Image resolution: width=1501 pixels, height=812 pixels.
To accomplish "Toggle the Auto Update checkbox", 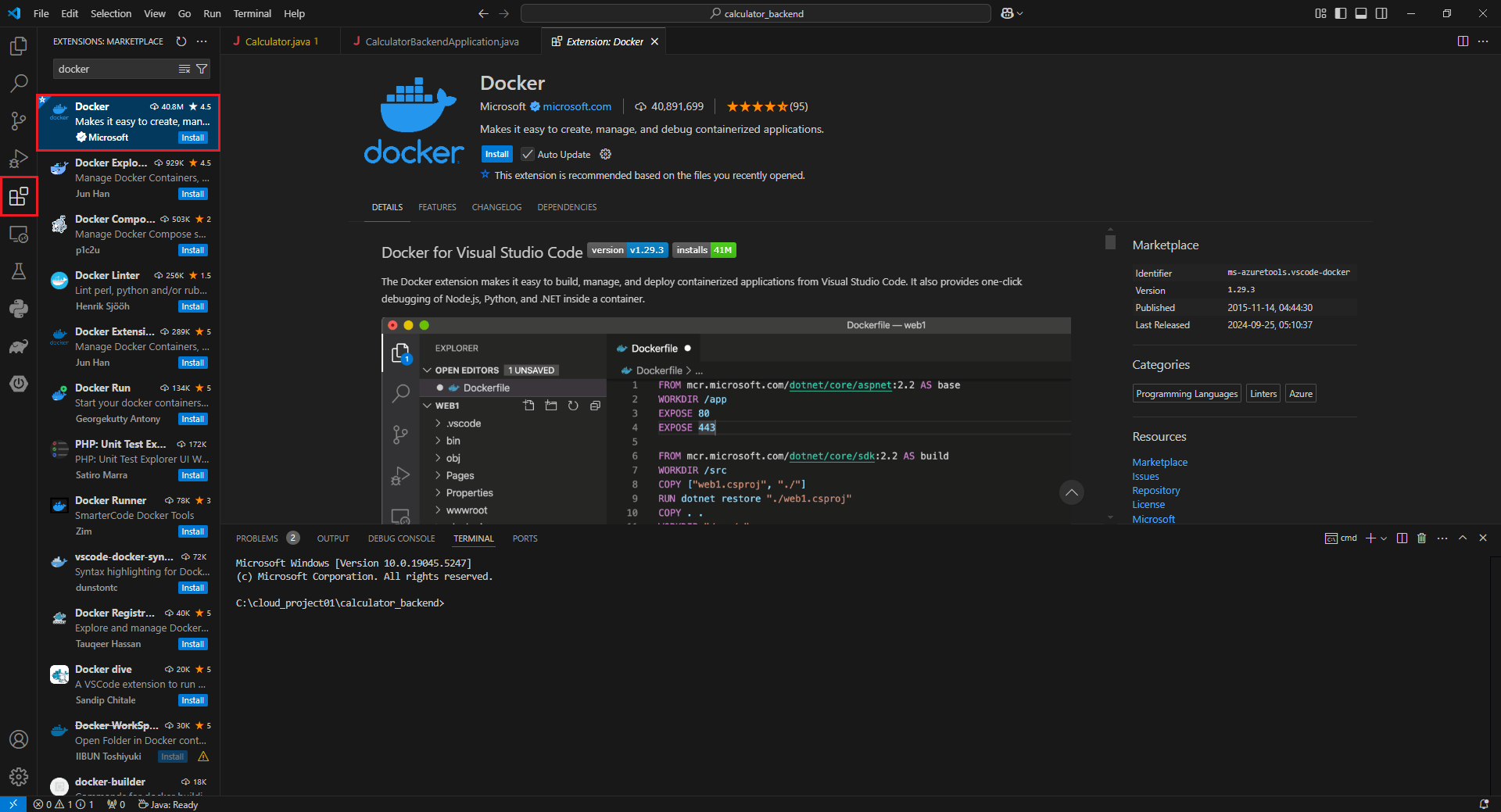I will pyautogui.click(x=528, y=155).
